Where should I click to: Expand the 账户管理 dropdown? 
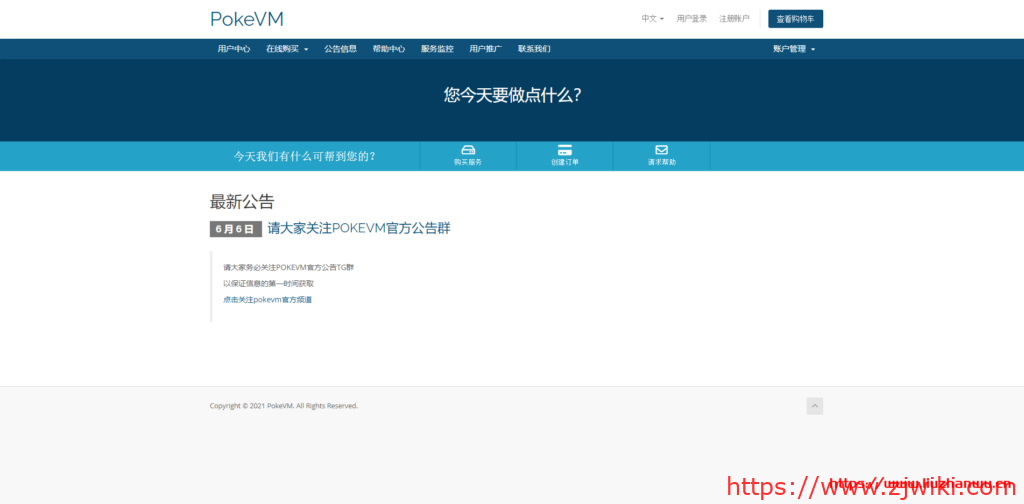pos(794,49)
